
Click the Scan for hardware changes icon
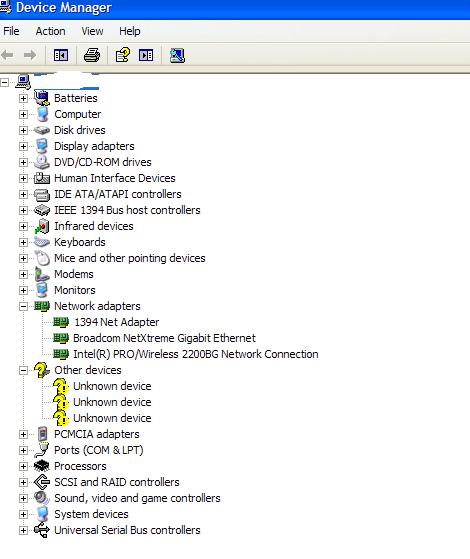tap(177, 55)
